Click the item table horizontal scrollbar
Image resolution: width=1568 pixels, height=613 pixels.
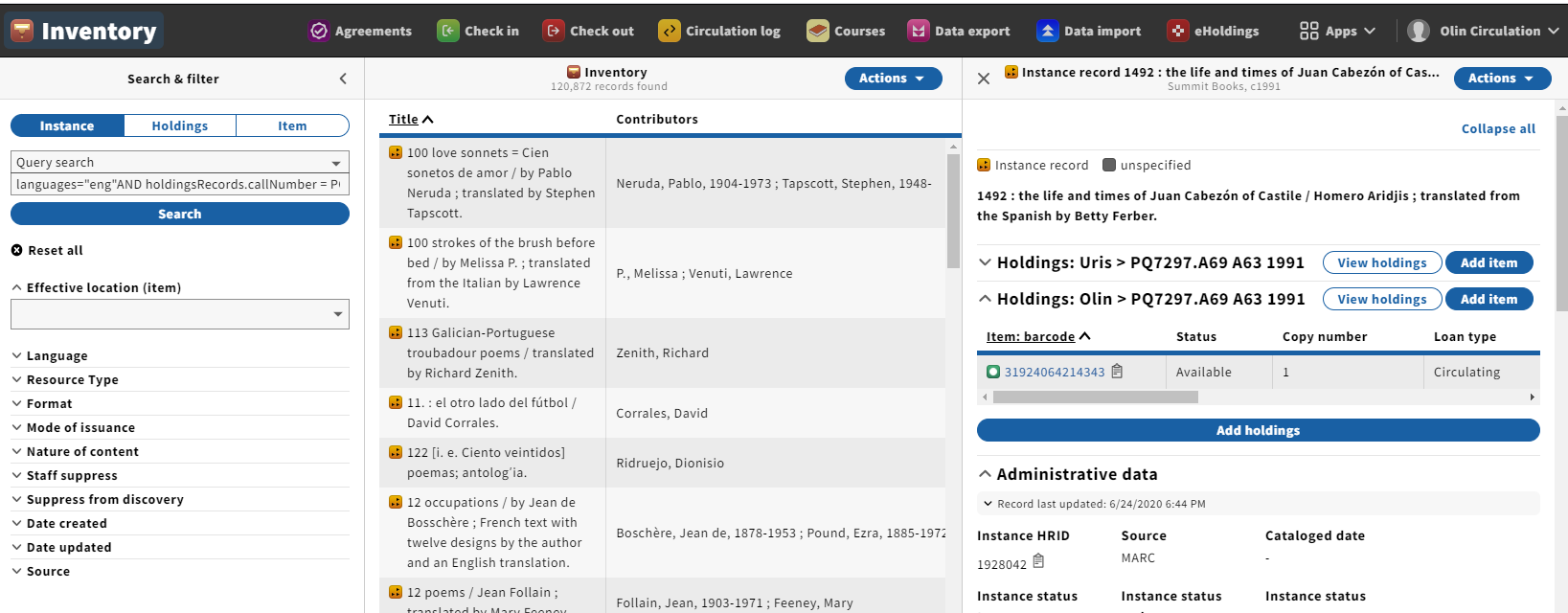[1096, 397]
